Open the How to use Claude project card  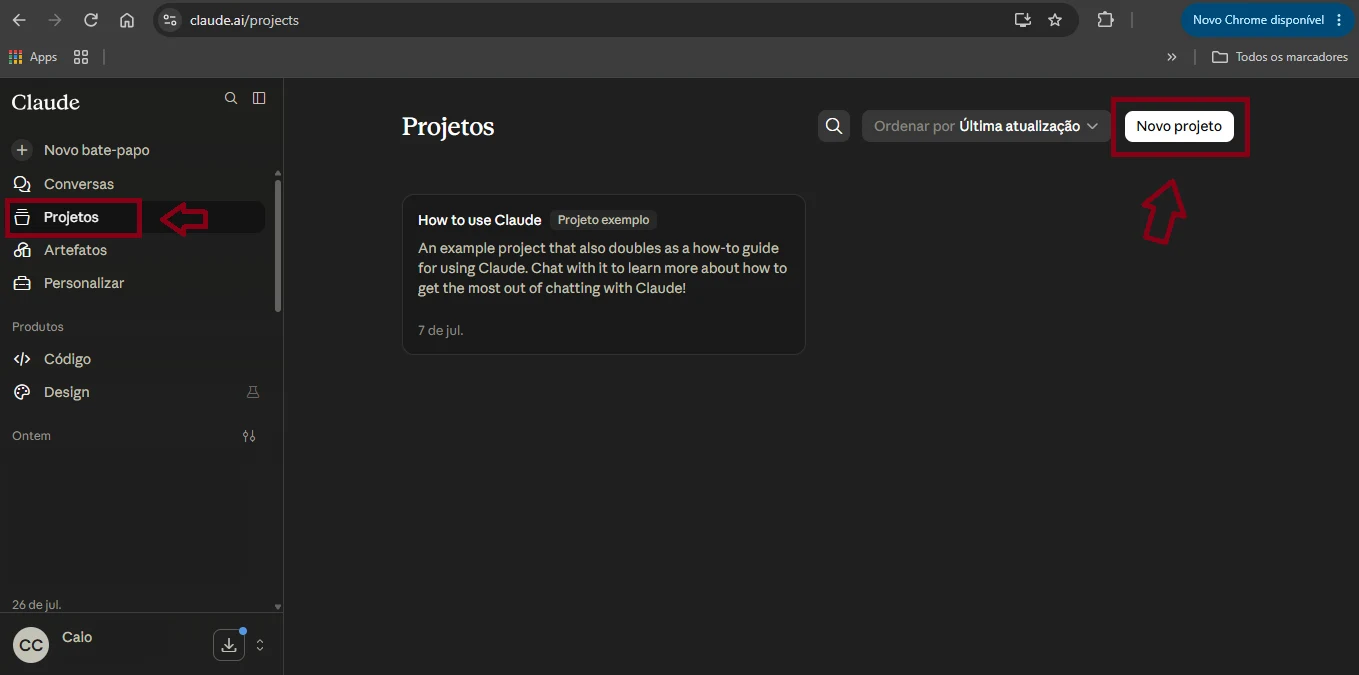[603, 274]
